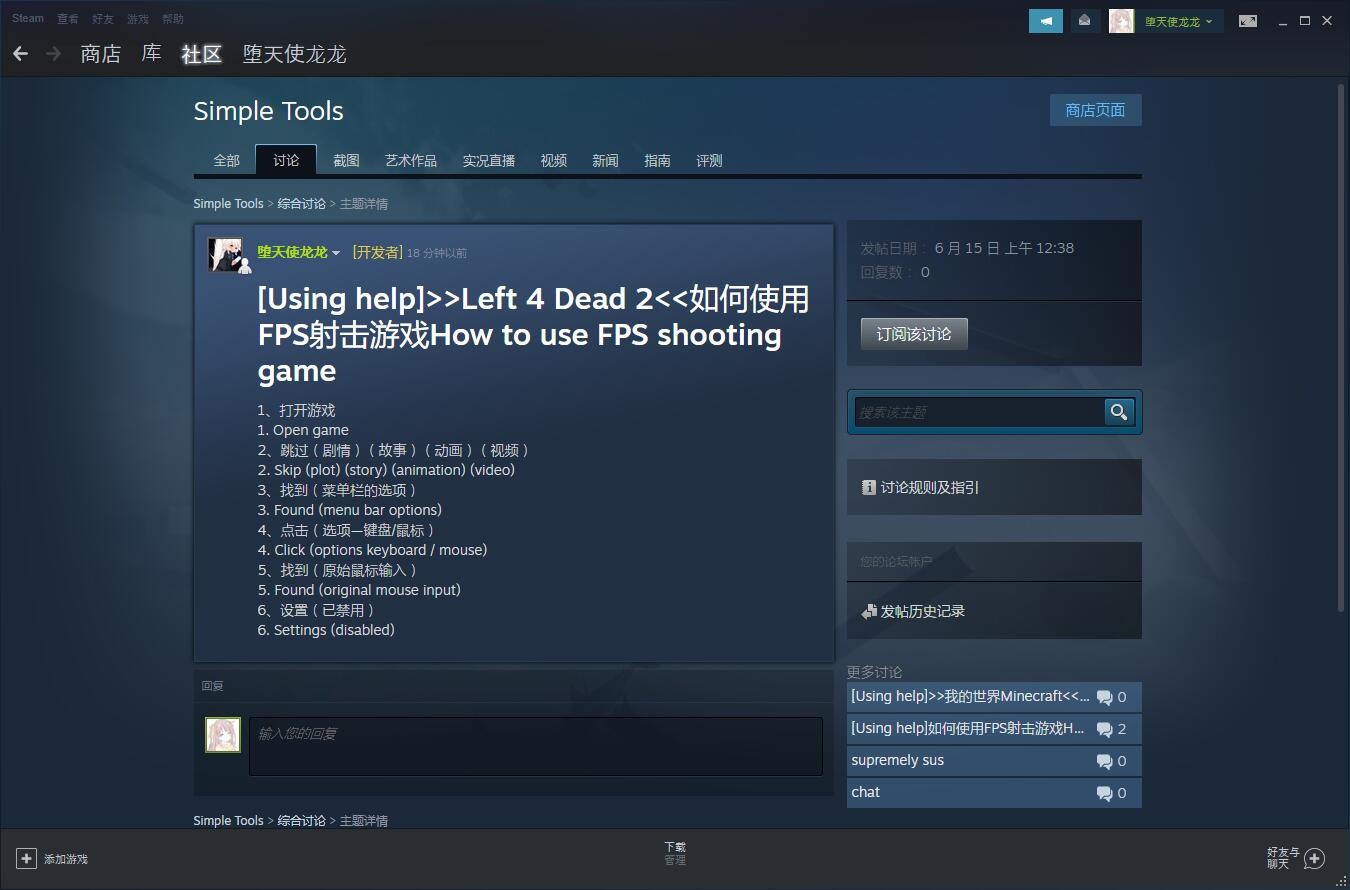
Task: Open the Steam menu
Action: [27, 17]
